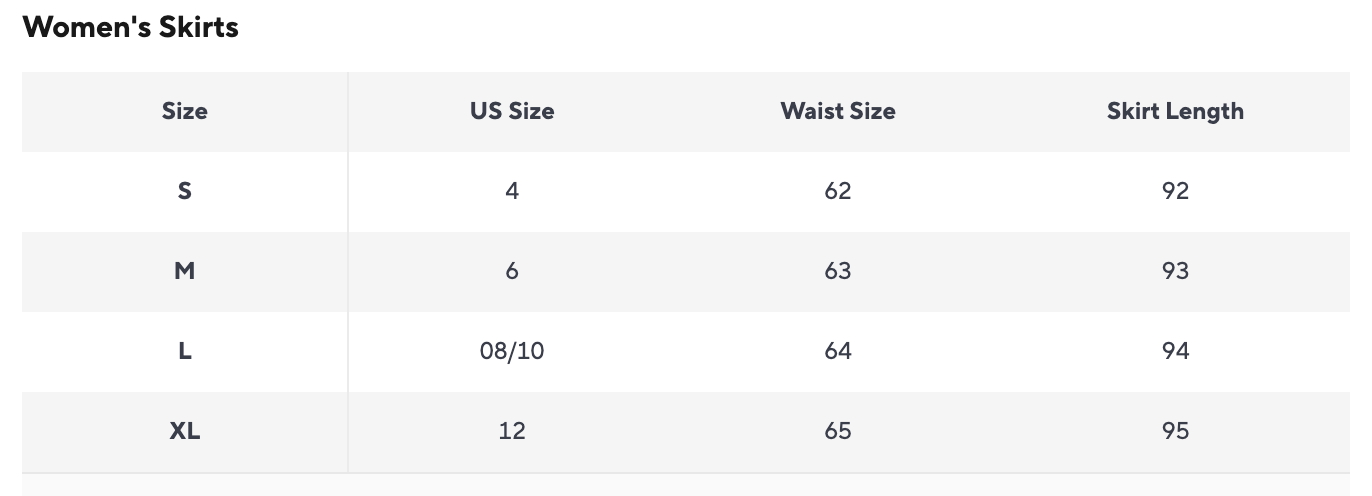
Task: Select waist size 63 cell
Action: coord(838,271)
